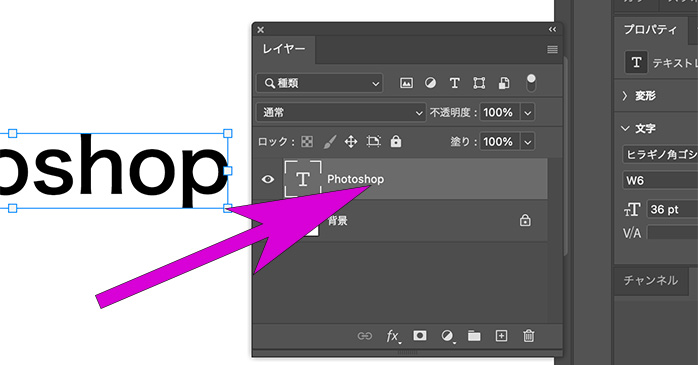Close the Layers panel

pos(260,30)
